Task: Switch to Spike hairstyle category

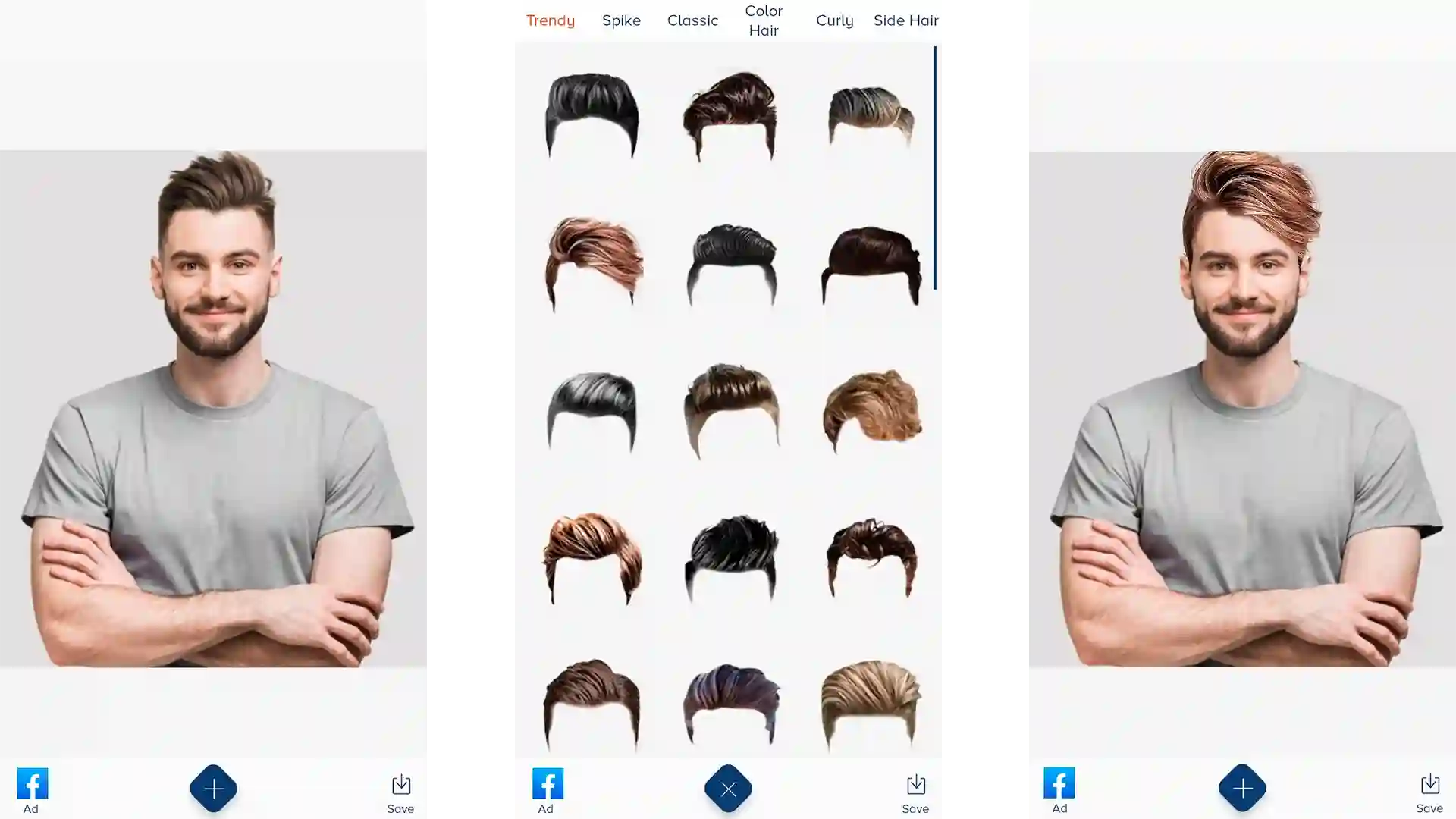Action: [621, 20]
